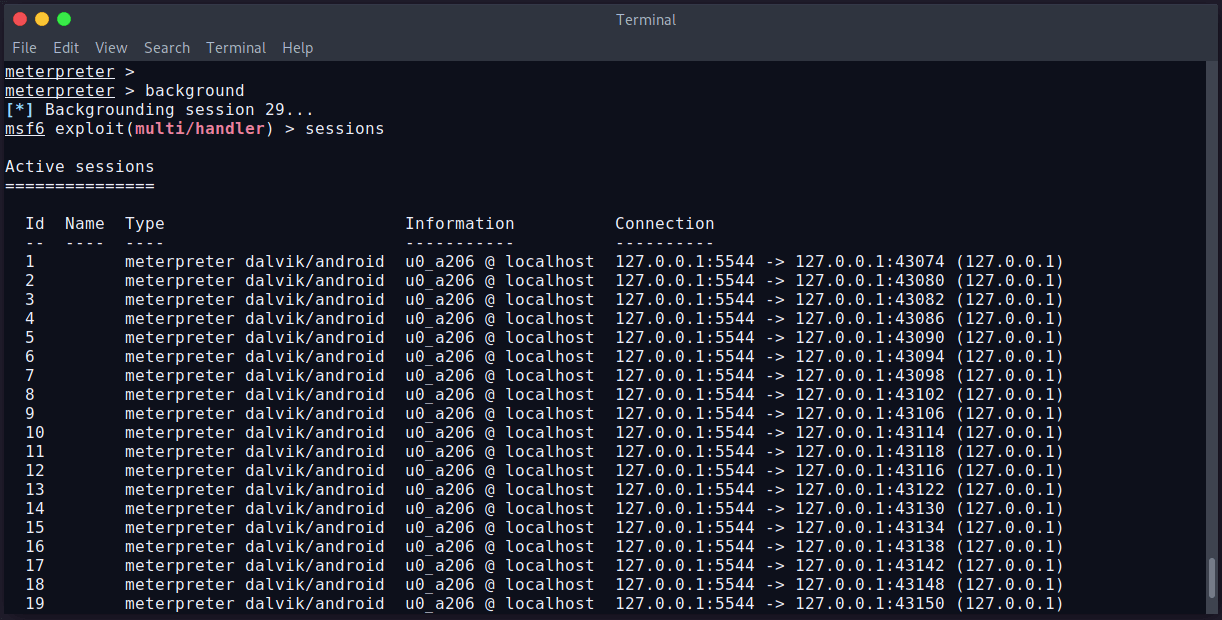The width and height of the screenshot is (1222, 620).
Task: Click the "127.0.0.1:43138" destination address
Action: (870, 547)
